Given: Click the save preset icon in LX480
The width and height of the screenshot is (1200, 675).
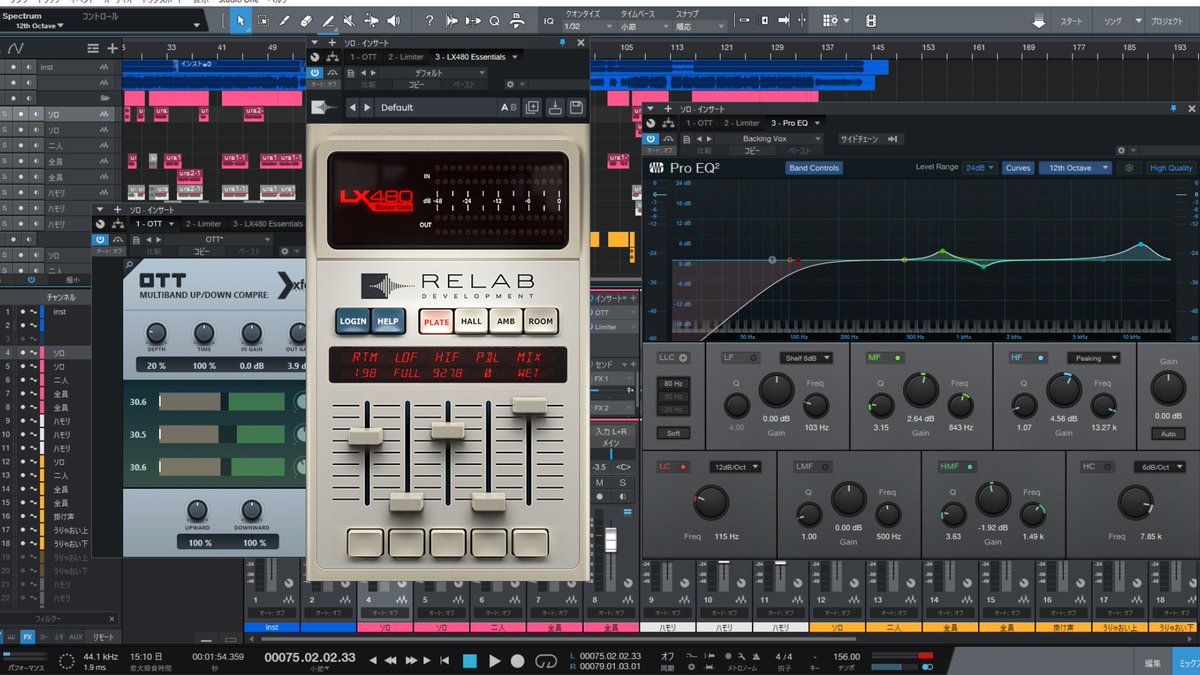Looking at the screenshot, I should click(x=577, y=107).
